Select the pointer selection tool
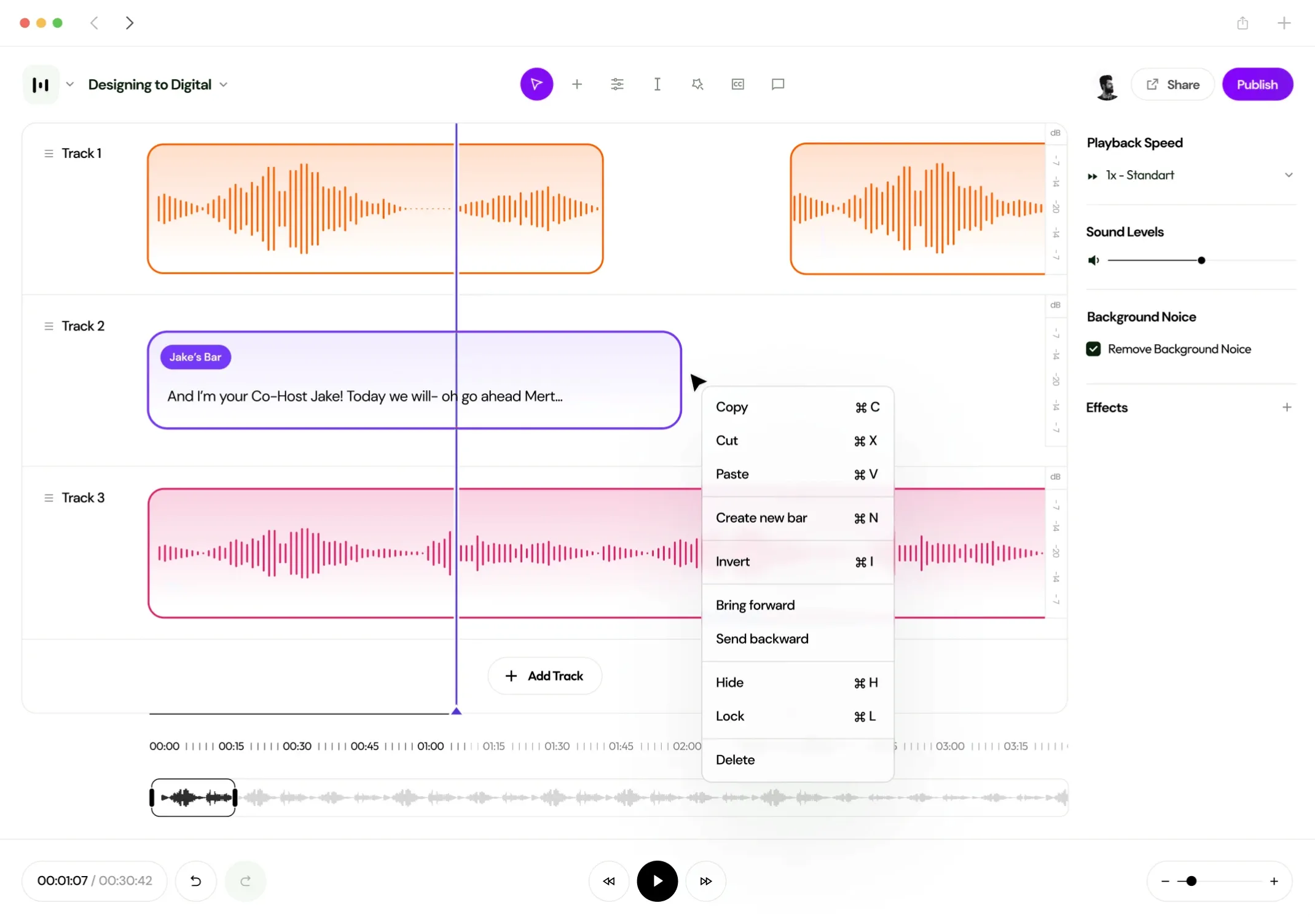 point(536,84)
